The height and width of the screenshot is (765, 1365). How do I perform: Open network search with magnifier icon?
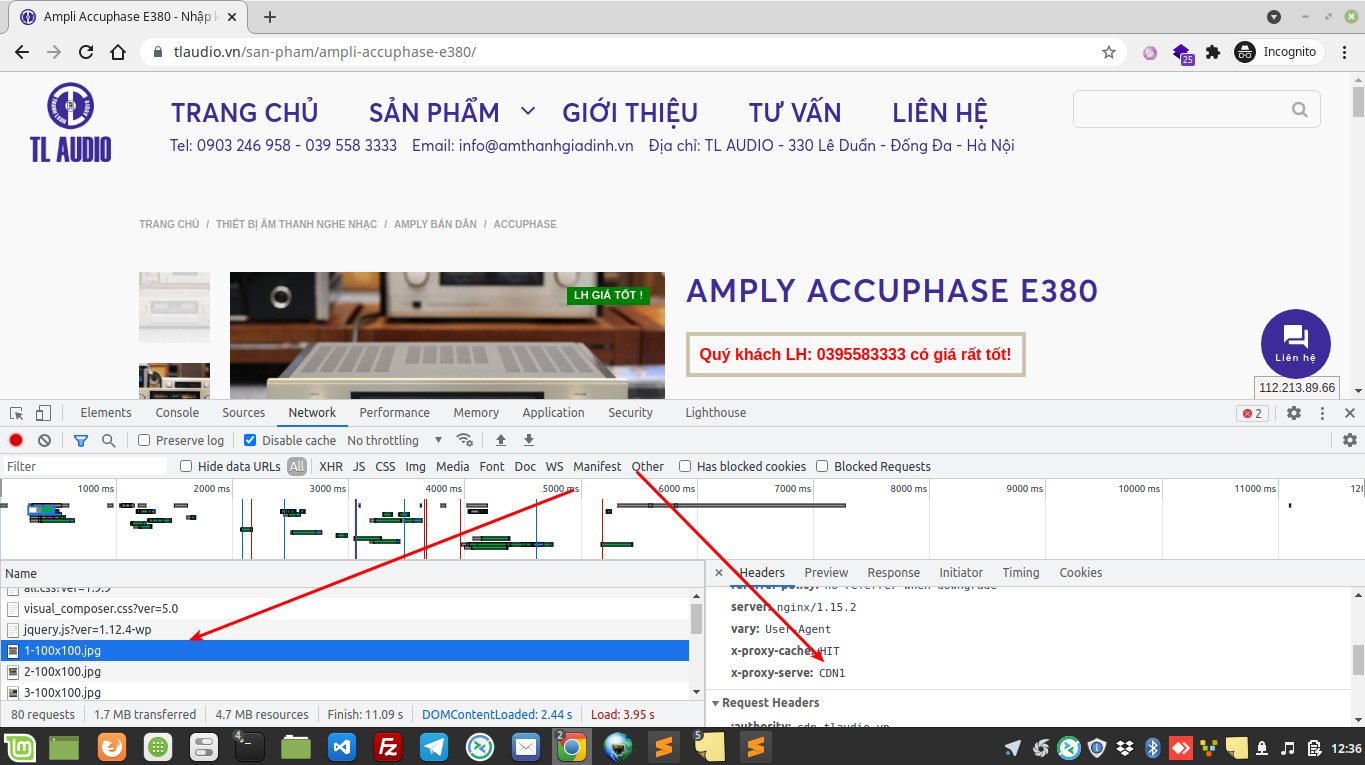(108, 440)
